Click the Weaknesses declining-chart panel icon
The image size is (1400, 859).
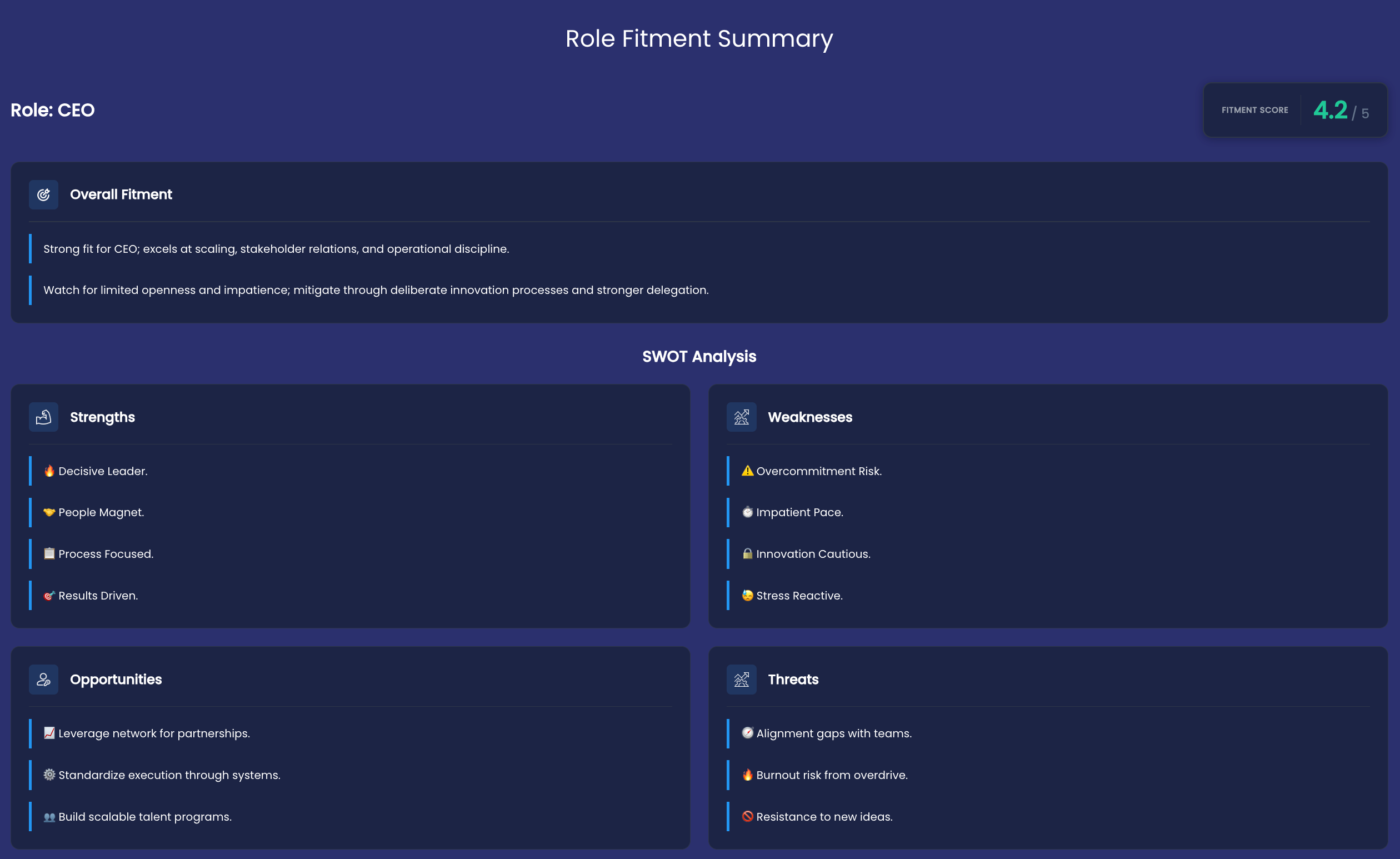pyautogui.click(x=742, y=416)
